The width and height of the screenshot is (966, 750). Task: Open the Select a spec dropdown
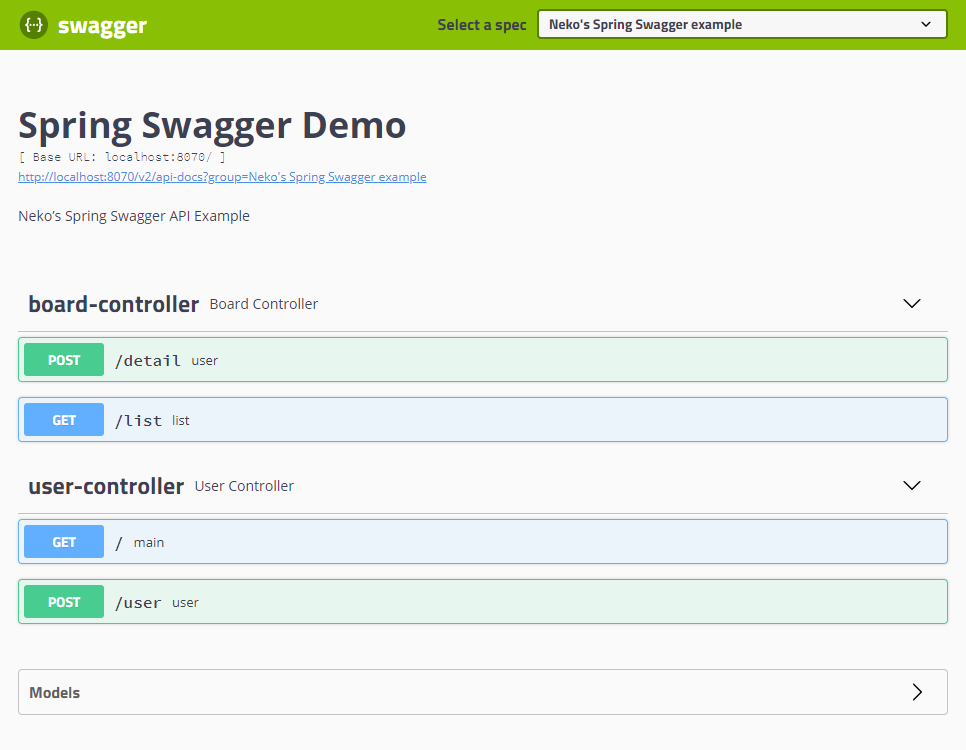point(742,24)
